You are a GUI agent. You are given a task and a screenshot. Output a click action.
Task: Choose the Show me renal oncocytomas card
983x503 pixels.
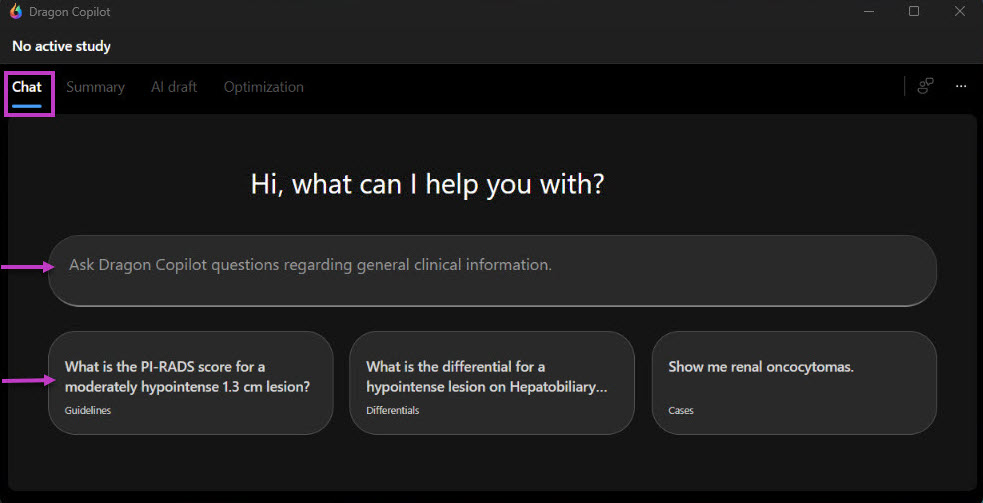794,383
